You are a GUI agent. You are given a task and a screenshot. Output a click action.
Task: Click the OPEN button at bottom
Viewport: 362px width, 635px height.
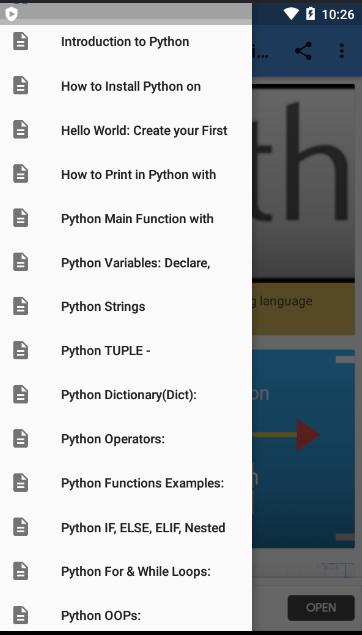click(321, 607)
